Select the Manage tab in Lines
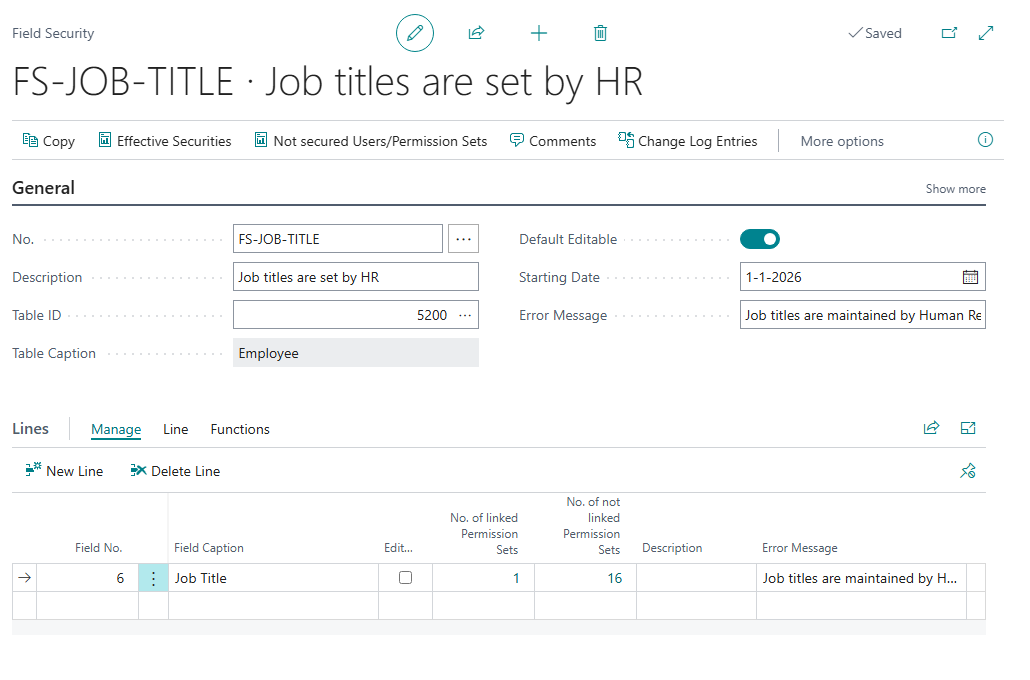 click(x=116, y=430)
